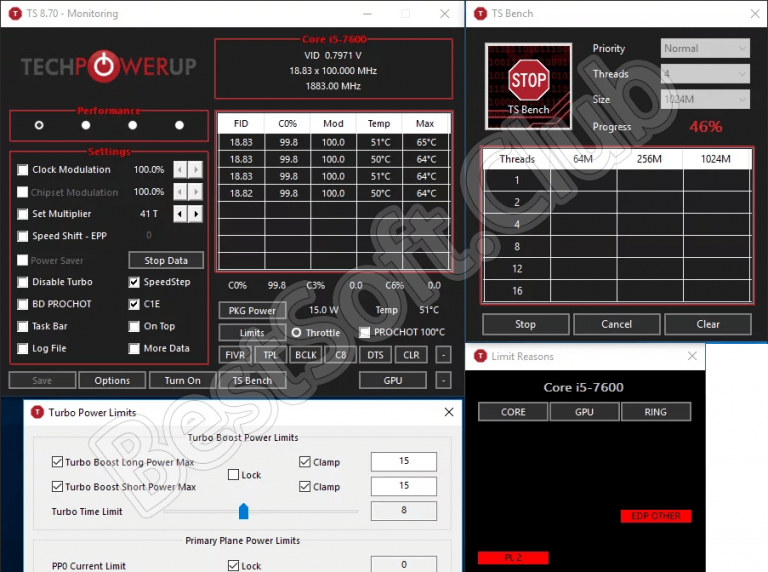Screen dimensions: 768x572
Task: Close the Limit Reasons window
Action: click(x=692, y=356)
